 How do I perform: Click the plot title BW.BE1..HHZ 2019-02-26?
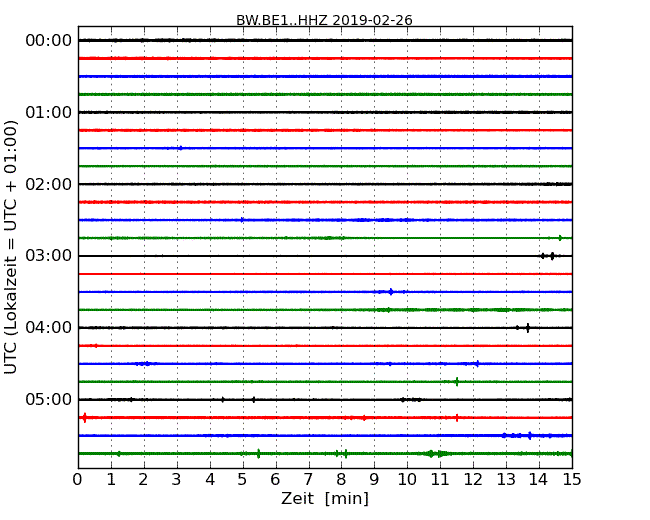pyautogui.click(x=324, y=20)
